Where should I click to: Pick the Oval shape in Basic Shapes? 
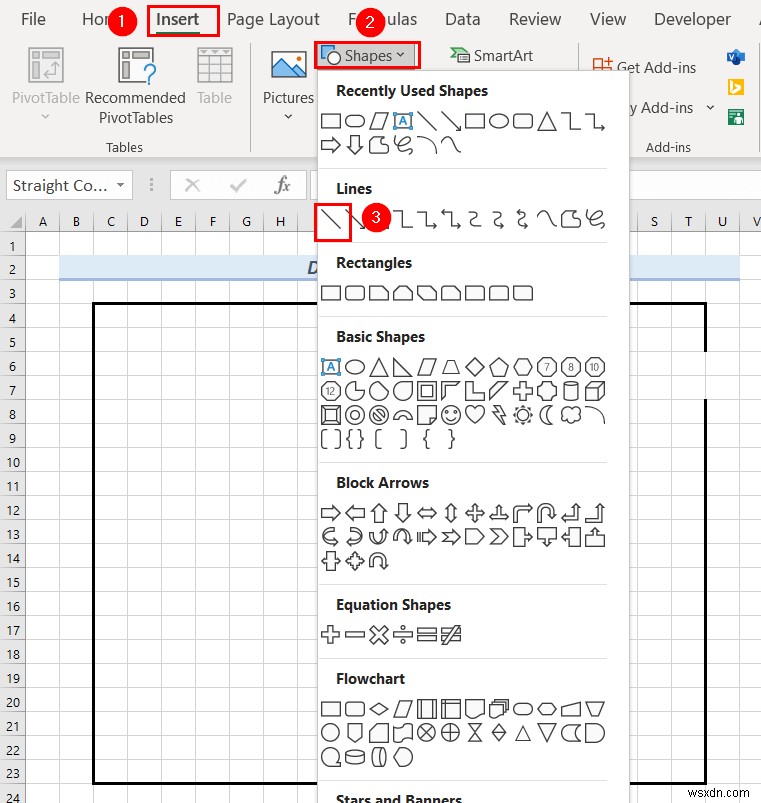[x=355, y=367]
